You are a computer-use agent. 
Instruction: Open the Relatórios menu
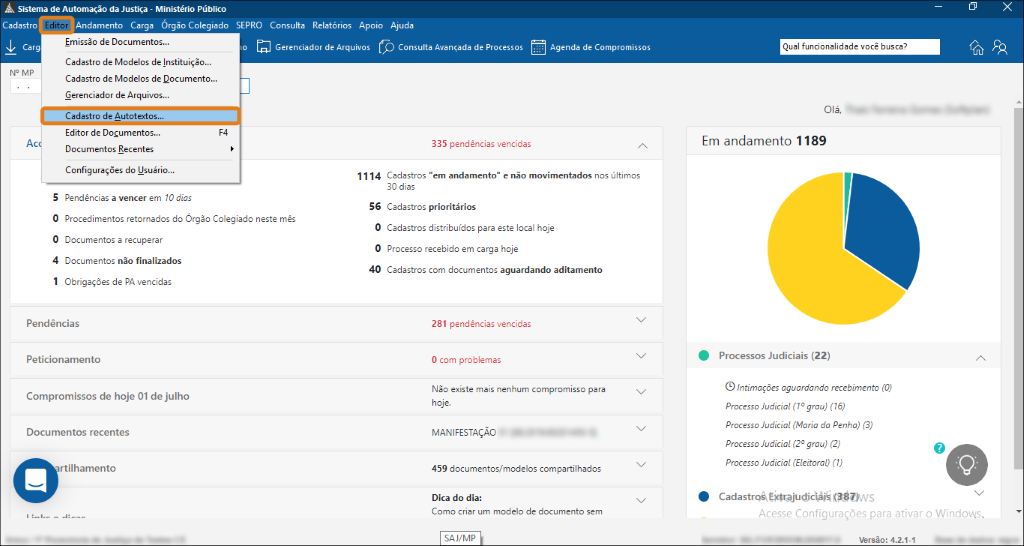(332, 25)
